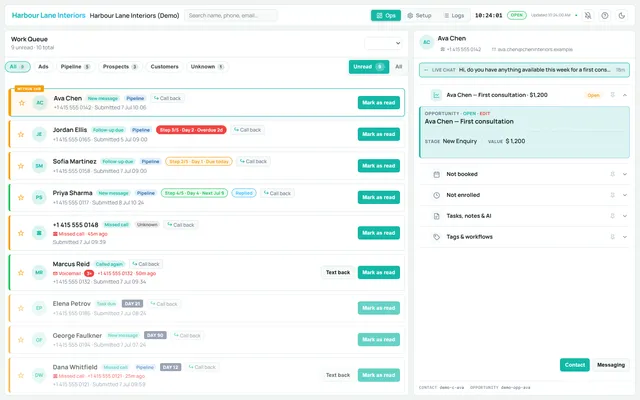Switch queue filter to Unread
The height and width of the screenshot is (400, 640).
[369, 67]
